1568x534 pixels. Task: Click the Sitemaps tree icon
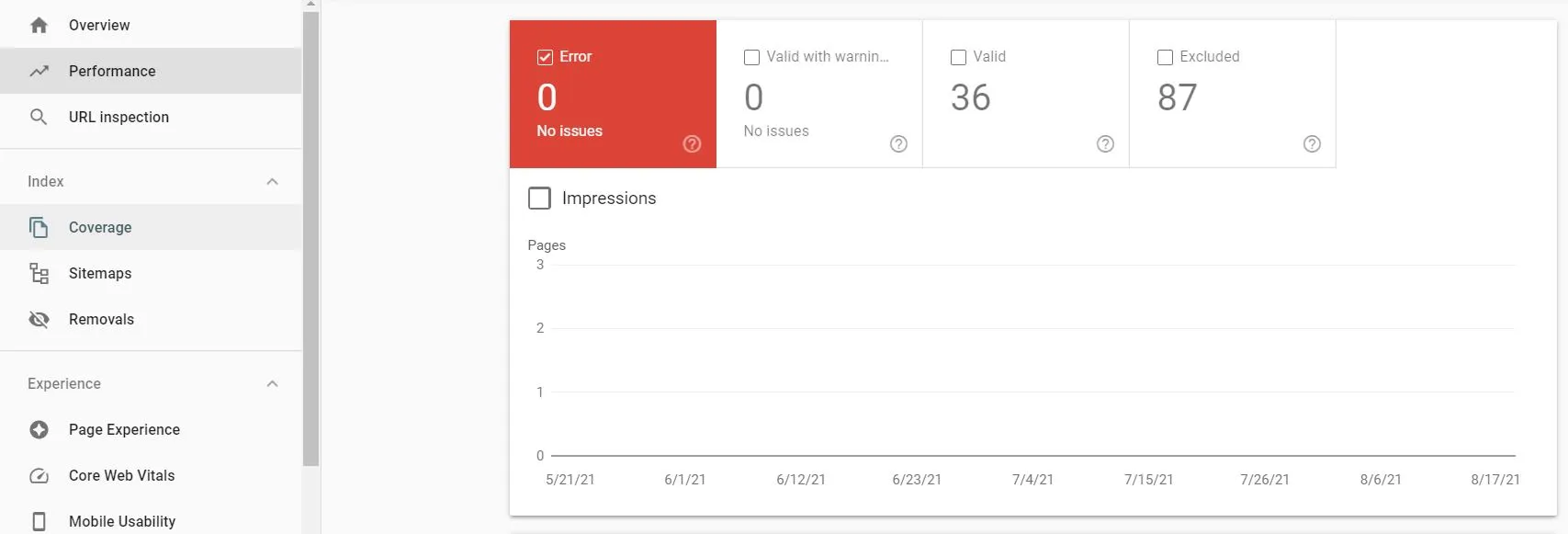(39, 273)
